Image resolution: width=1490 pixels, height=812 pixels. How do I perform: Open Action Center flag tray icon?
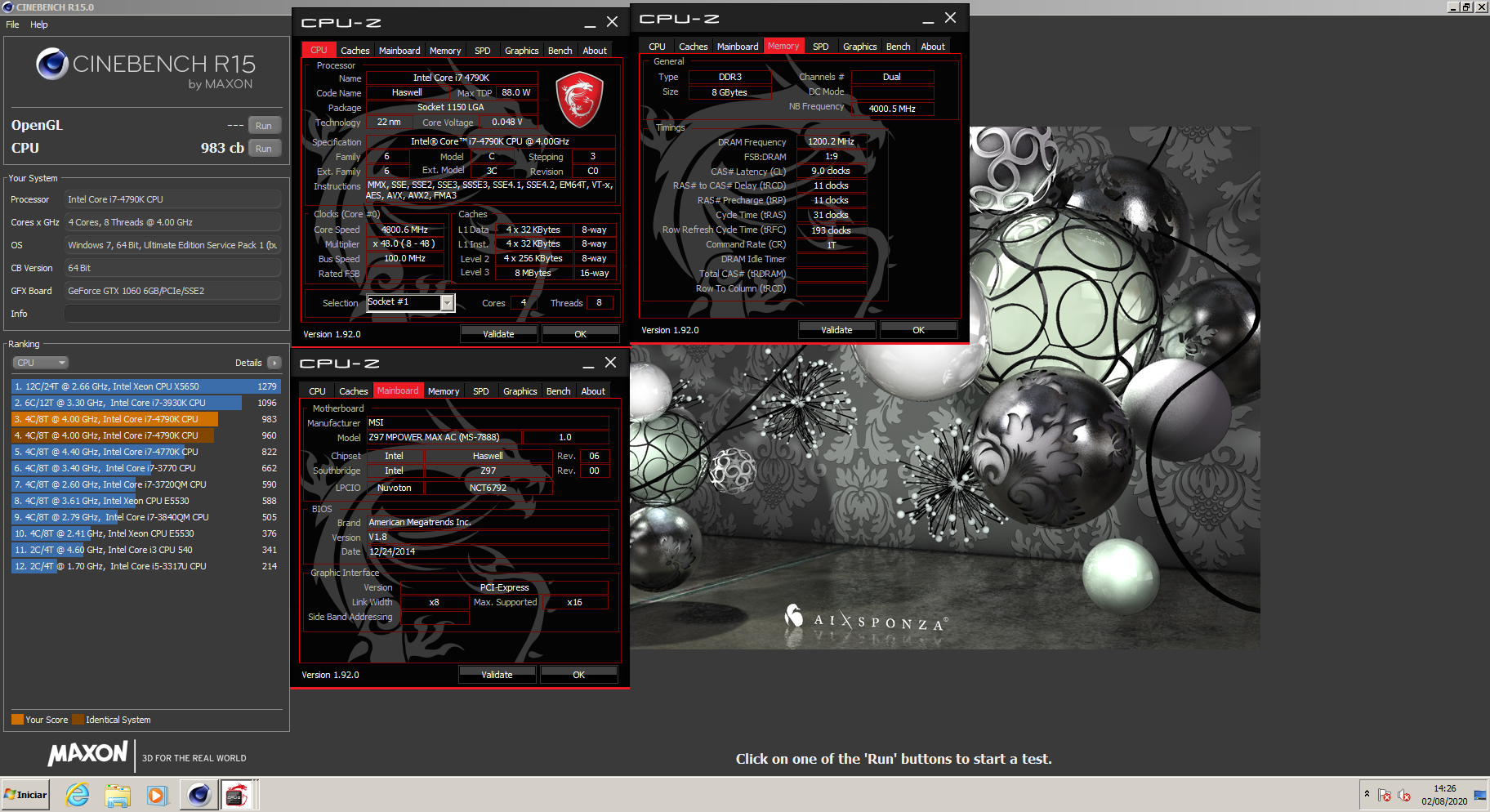pyautogui.click(x=1385, y=795)
